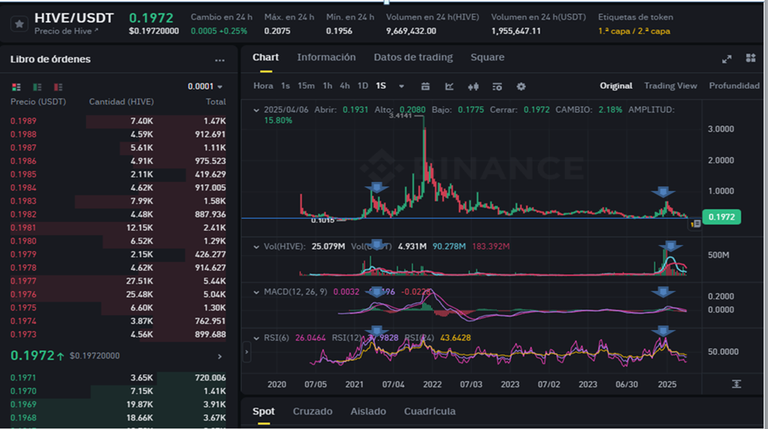768x429 pixels.
Task: Switch to Profundidad depth chart
Action: coord(734,86)
